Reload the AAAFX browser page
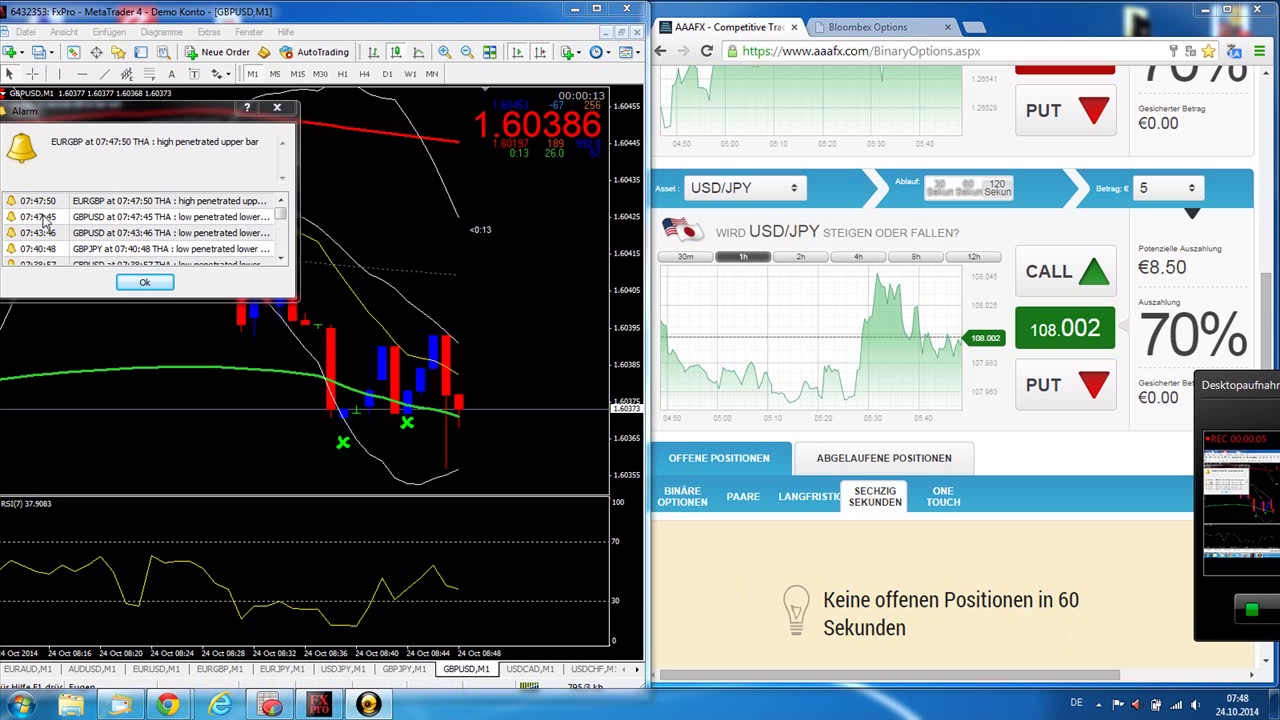1280x720 pixels. [707, 51]
